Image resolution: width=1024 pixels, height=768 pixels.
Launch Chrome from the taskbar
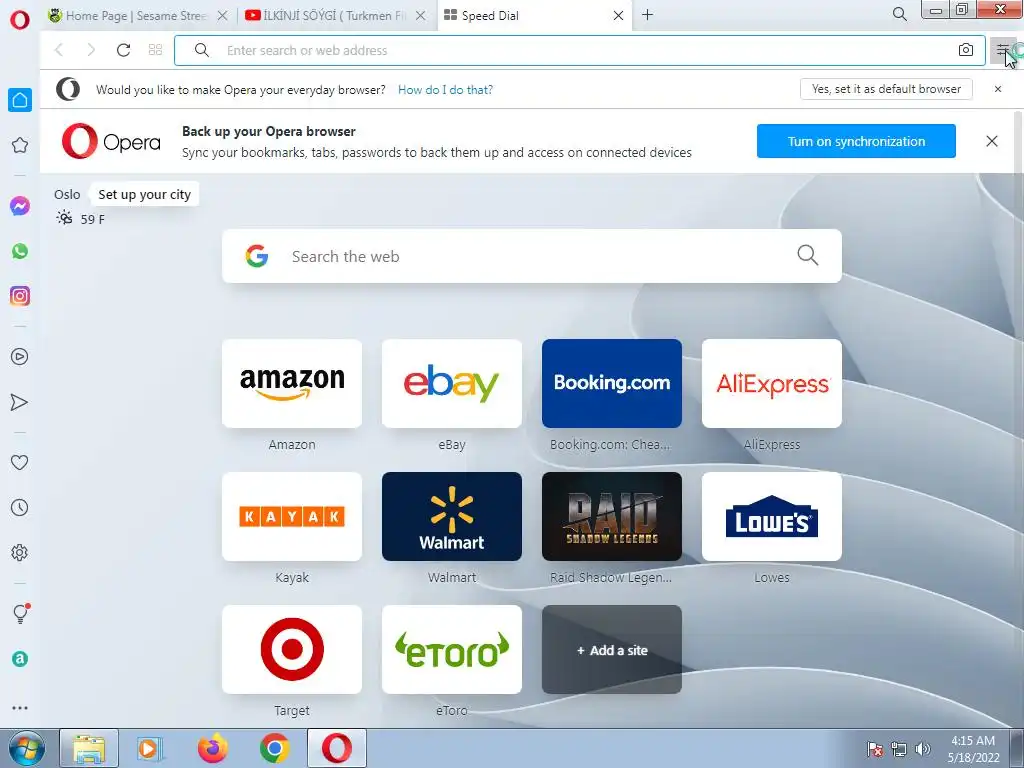pos(275,748)
